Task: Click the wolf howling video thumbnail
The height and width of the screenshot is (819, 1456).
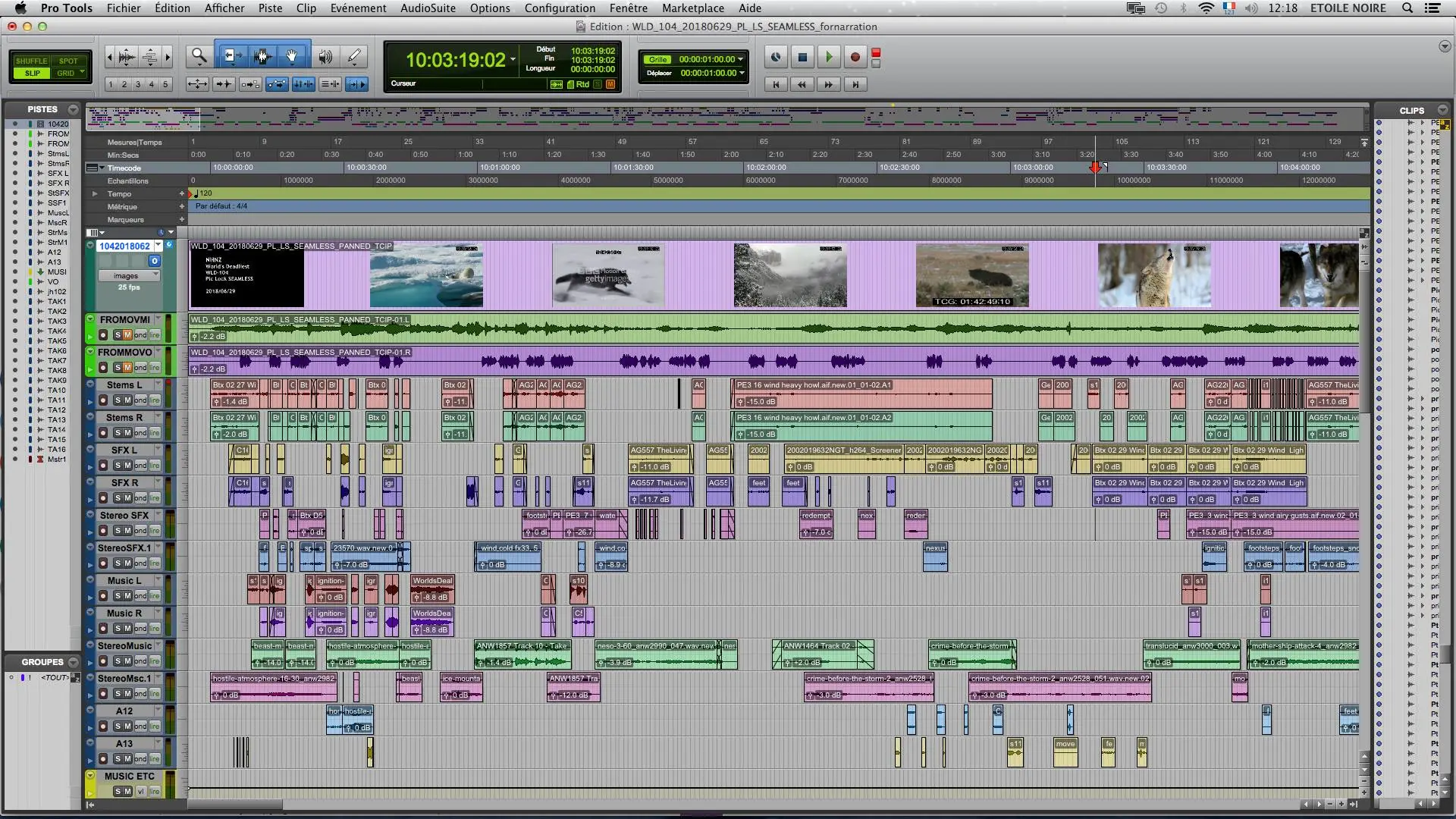Action: coord(1153,275)
